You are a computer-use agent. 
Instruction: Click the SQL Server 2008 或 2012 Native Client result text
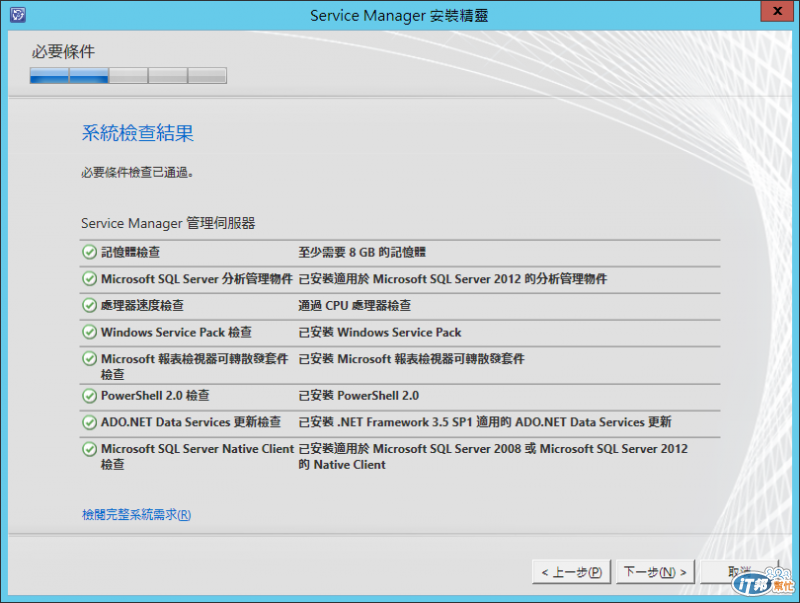pyautogui.click(x=493, y=456)
